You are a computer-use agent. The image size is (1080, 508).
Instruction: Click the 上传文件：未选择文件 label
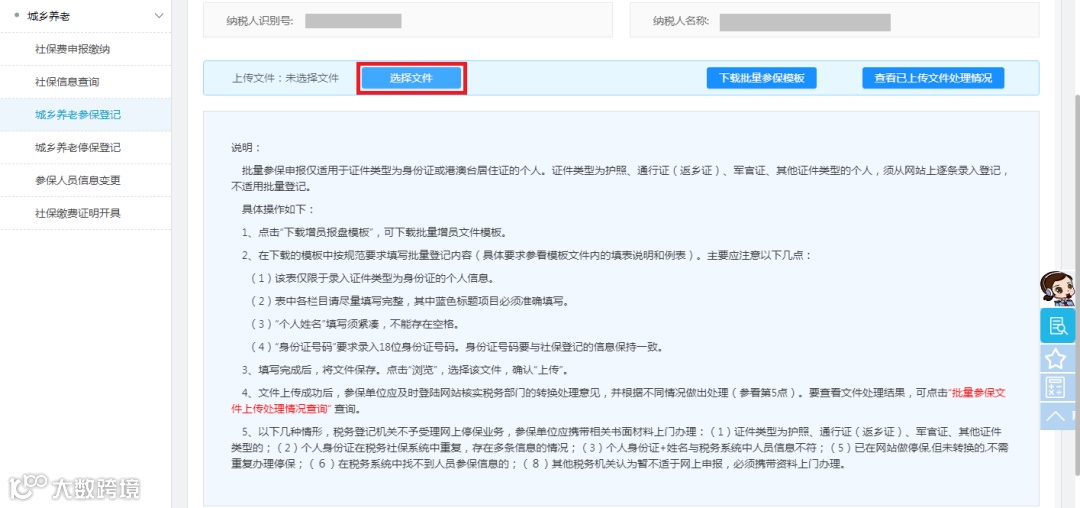click(285, 78)
